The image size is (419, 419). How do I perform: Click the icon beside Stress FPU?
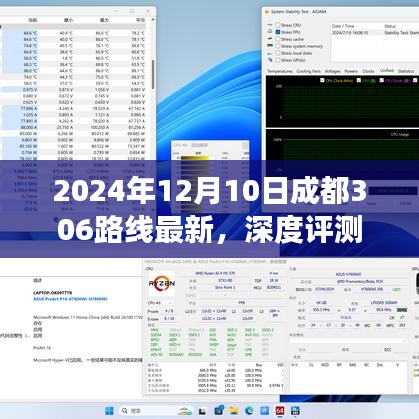pos(270,32)
